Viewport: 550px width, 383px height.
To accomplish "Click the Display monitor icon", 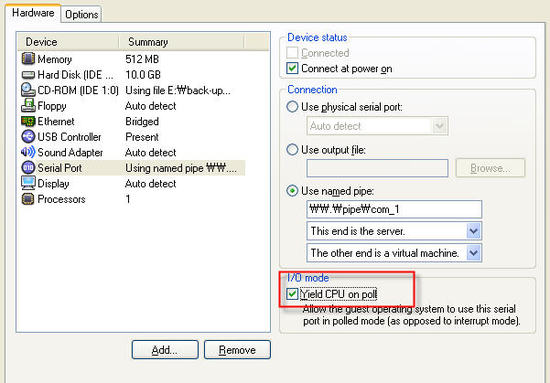I will tap(28, 183).
